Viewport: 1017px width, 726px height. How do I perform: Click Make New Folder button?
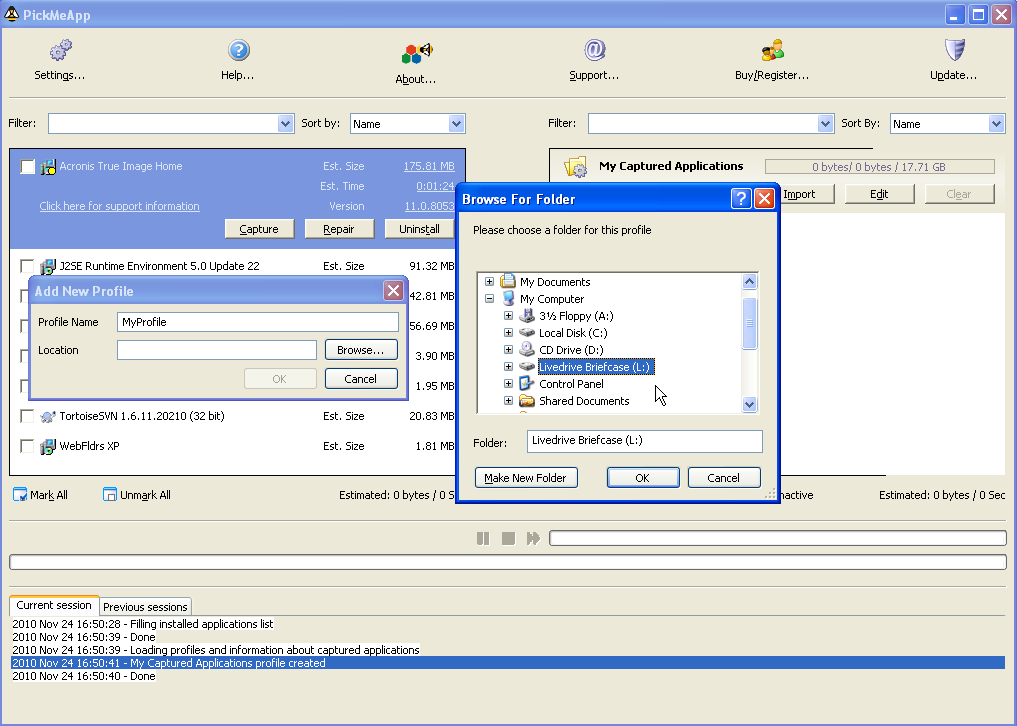526,478
